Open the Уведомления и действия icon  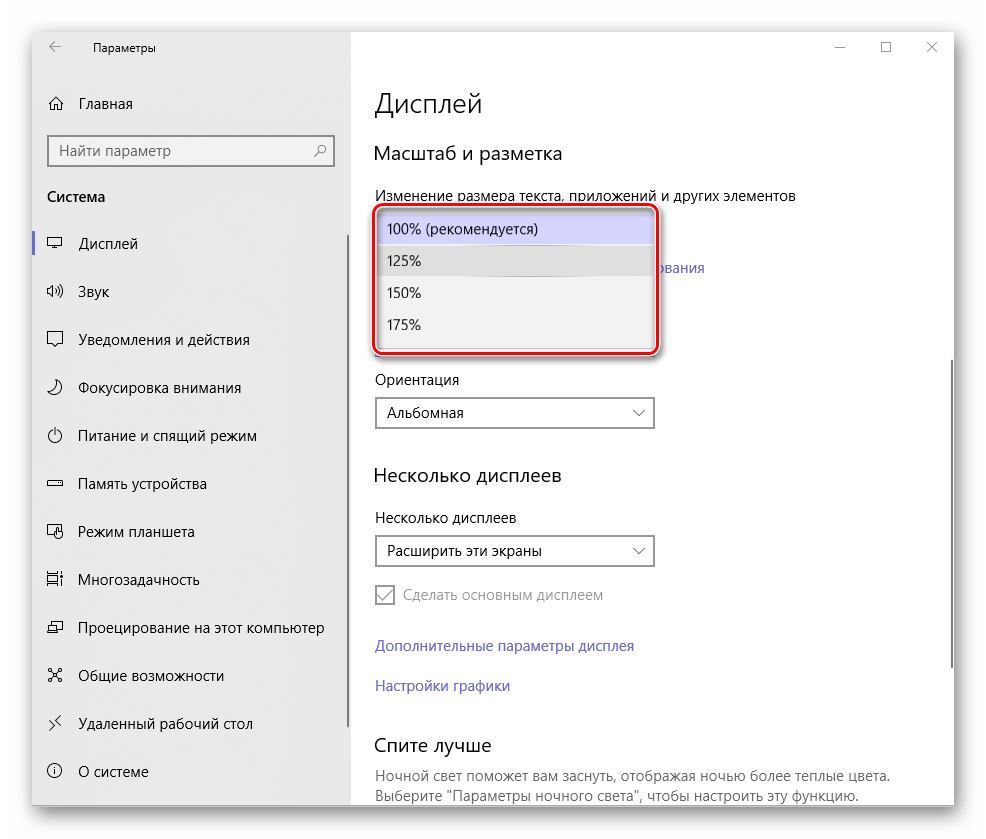click(x=56, y=340)
